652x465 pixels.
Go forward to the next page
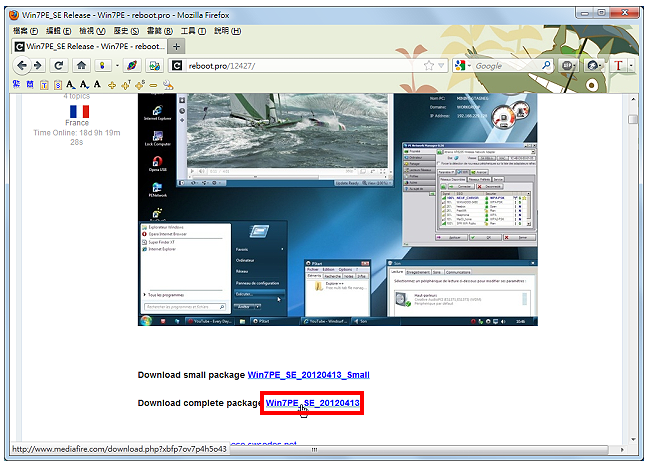(x=38, y=65)
